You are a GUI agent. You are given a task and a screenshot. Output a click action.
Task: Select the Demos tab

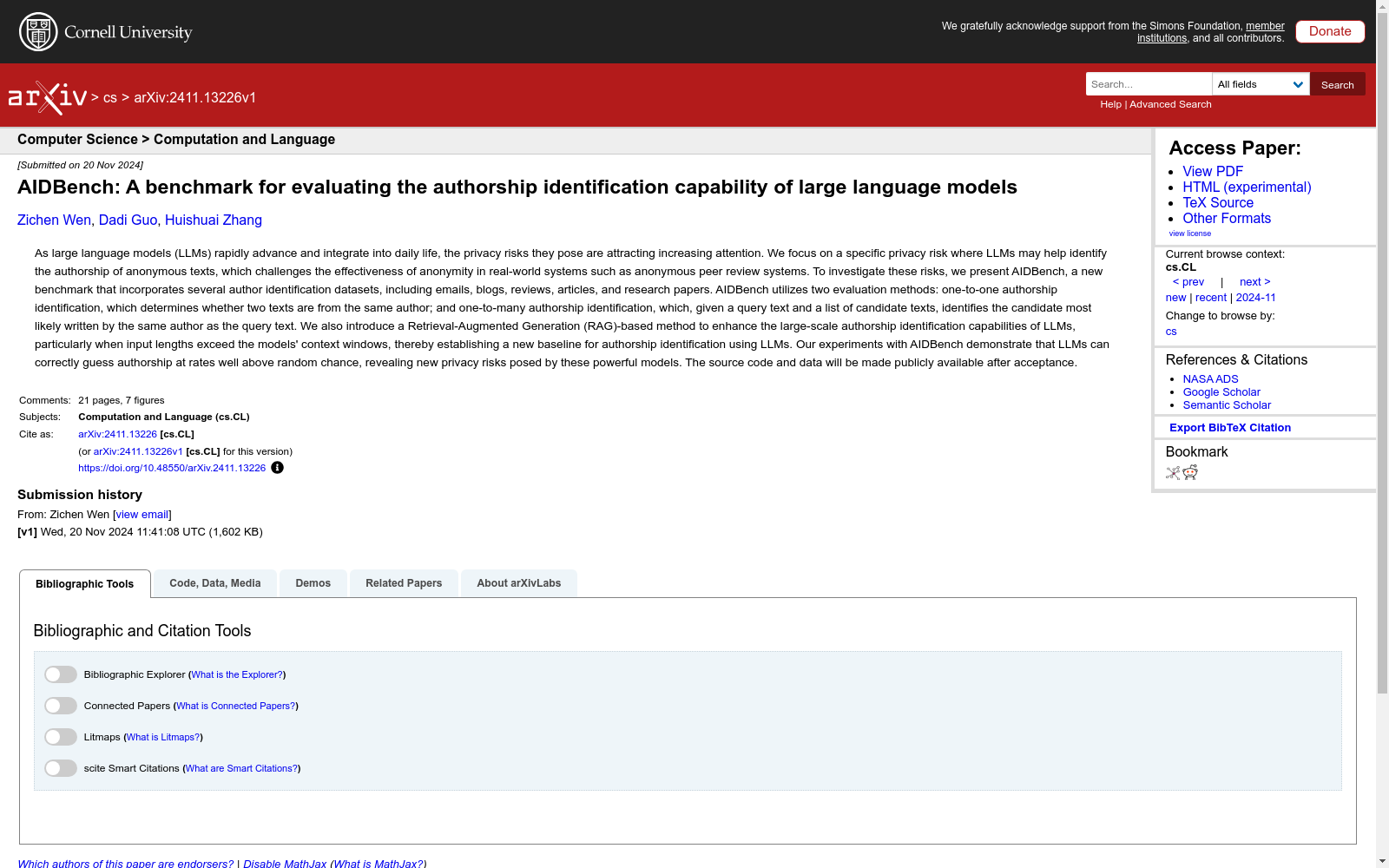coord(313,583)
